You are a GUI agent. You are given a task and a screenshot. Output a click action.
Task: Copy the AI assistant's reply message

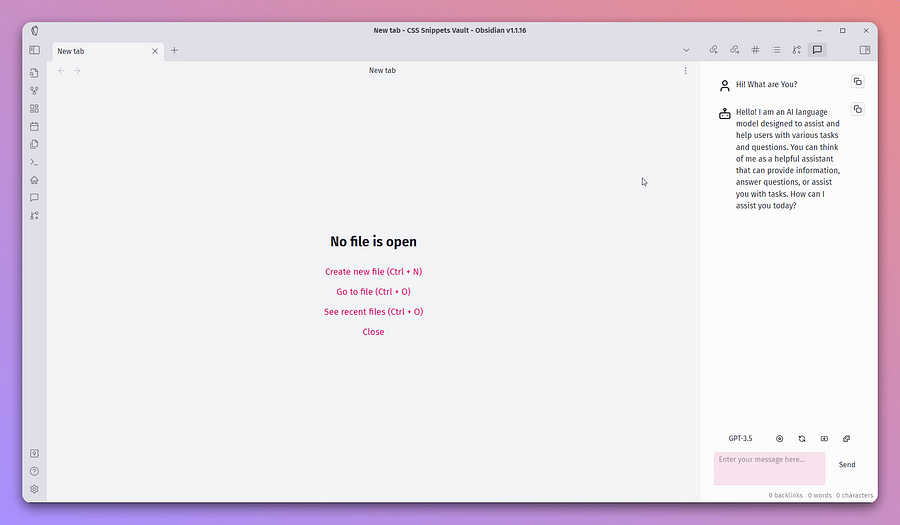[x=858, y=109]
